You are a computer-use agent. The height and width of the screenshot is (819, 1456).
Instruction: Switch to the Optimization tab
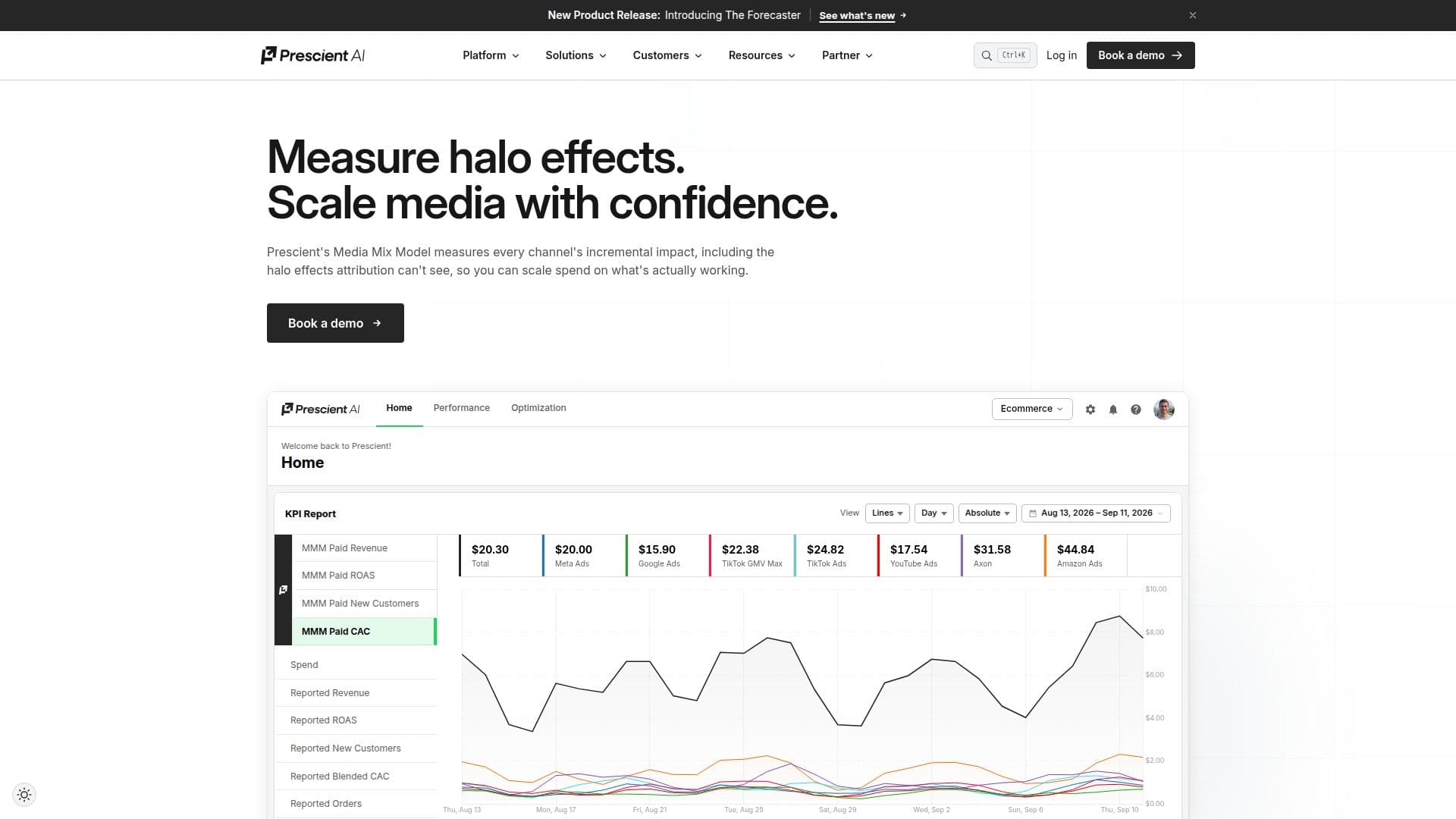tap(538, 408)
